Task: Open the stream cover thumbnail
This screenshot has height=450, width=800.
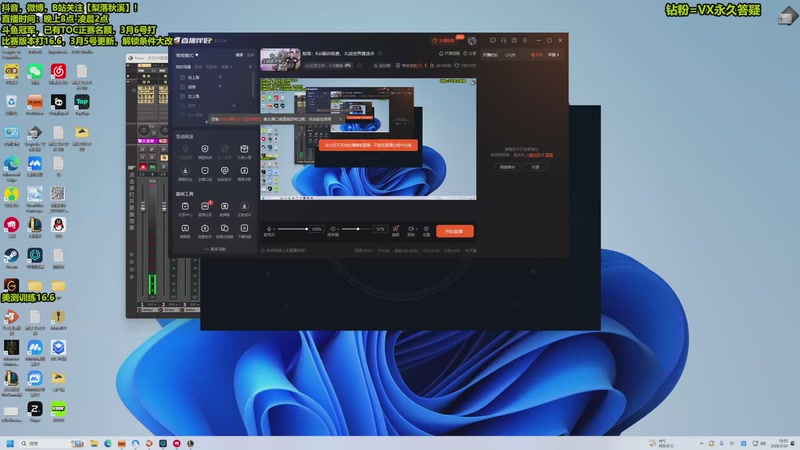Action: 280,59
